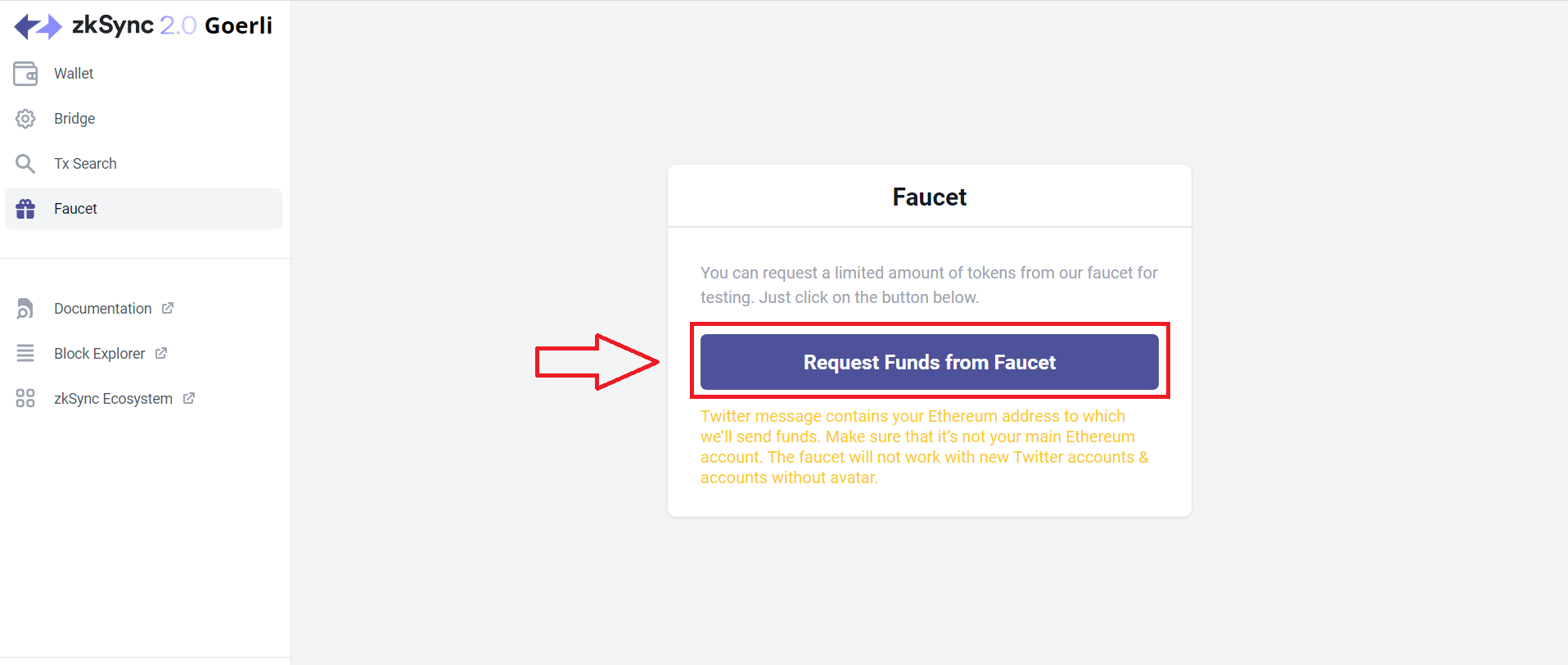Open the Documentation link

(x=102, y=309)
